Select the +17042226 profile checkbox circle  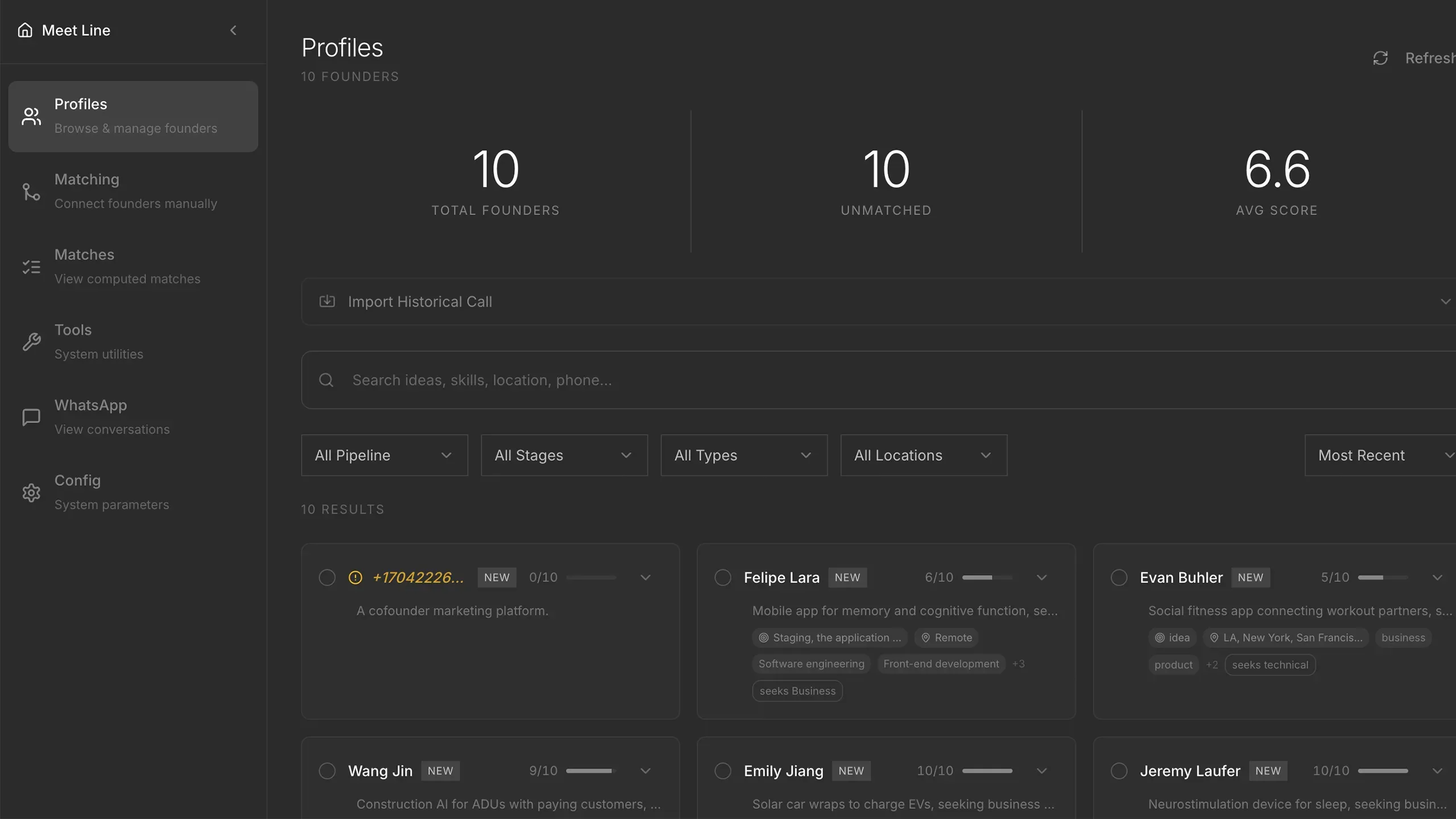[x=327, y=577]
